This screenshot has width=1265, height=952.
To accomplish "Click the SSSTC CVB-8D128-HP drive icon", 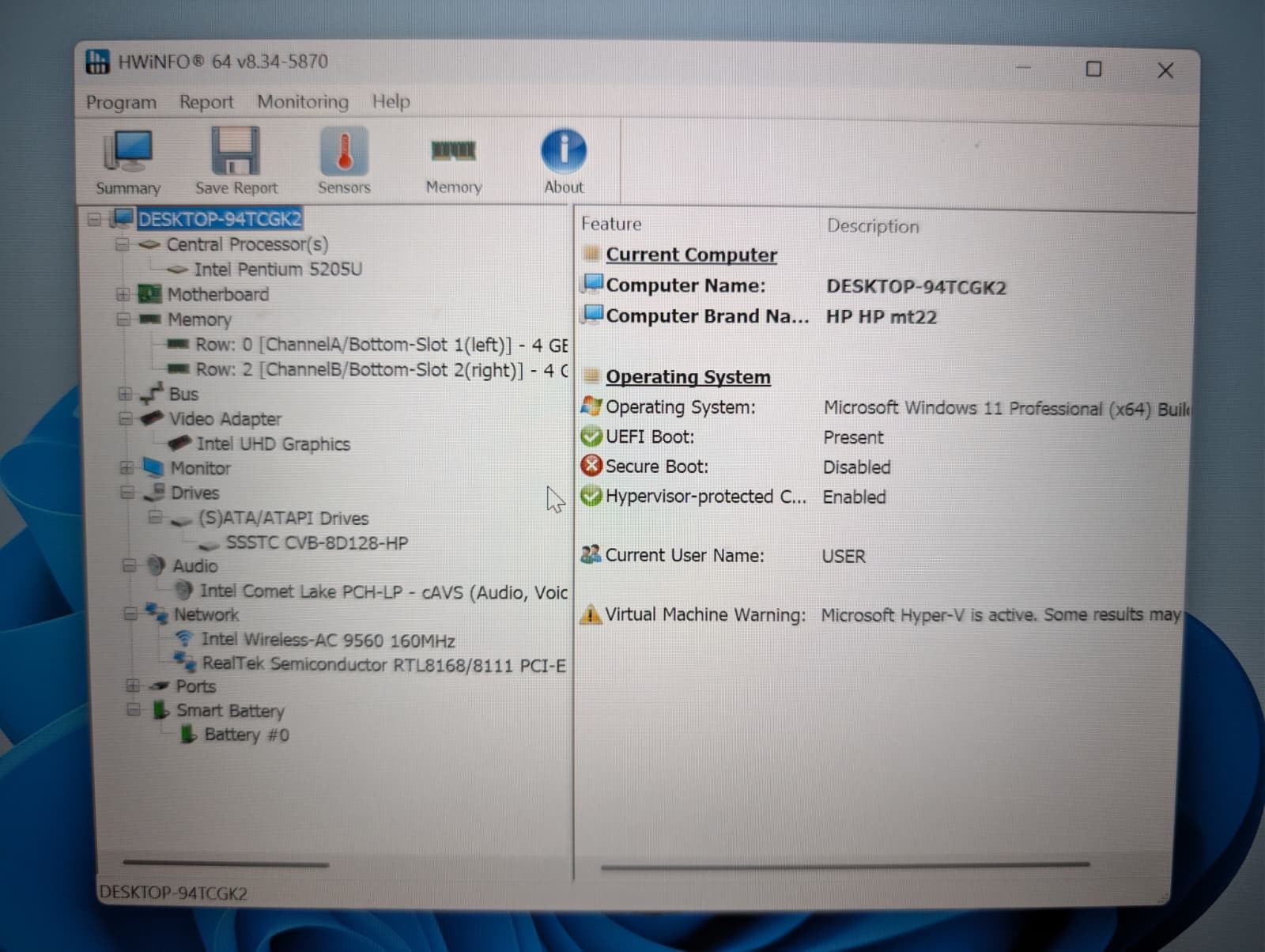I will coord(209,545).
